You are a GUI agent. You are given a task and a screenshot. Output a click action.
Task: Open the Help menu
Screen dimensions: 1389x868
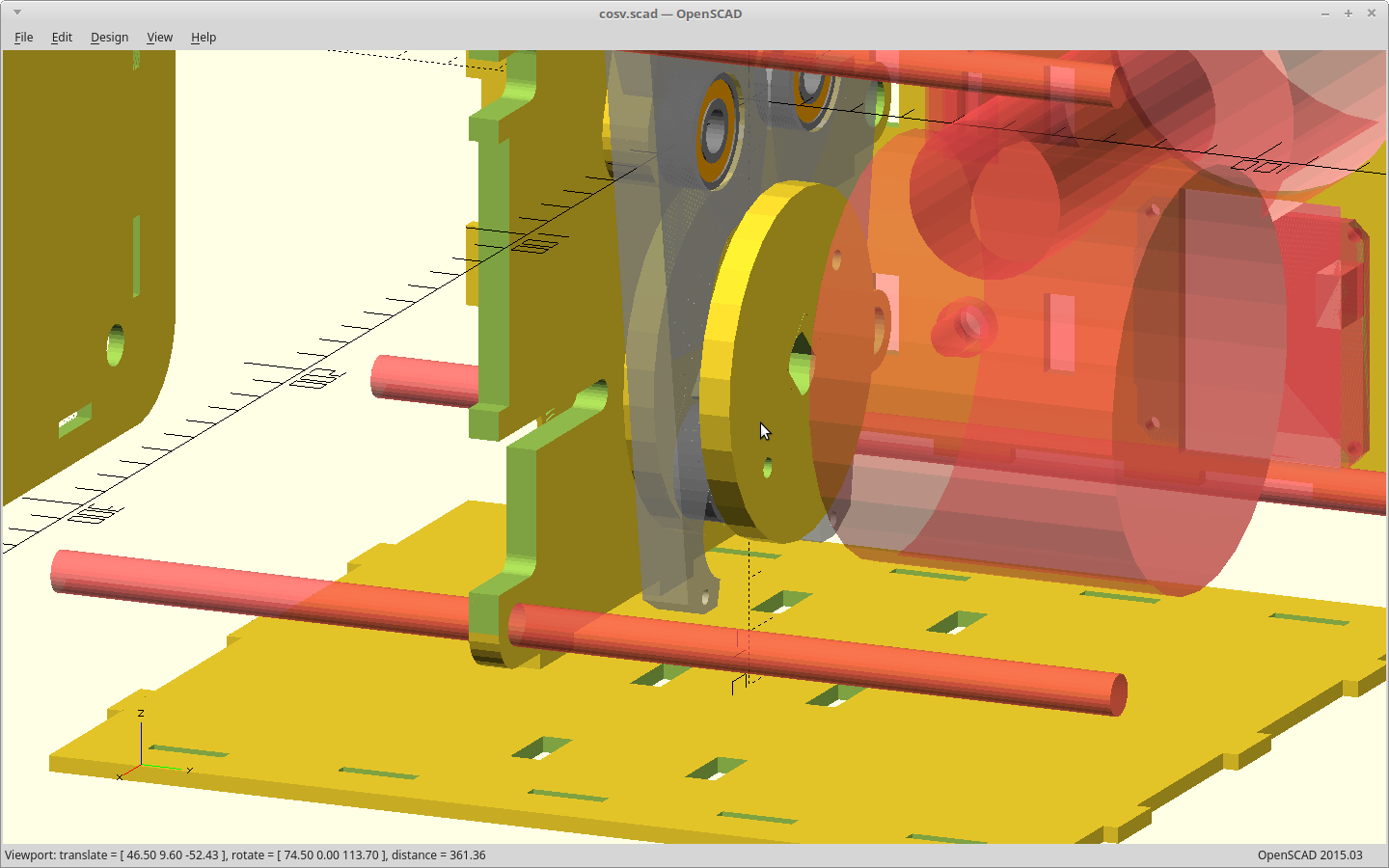204,38
